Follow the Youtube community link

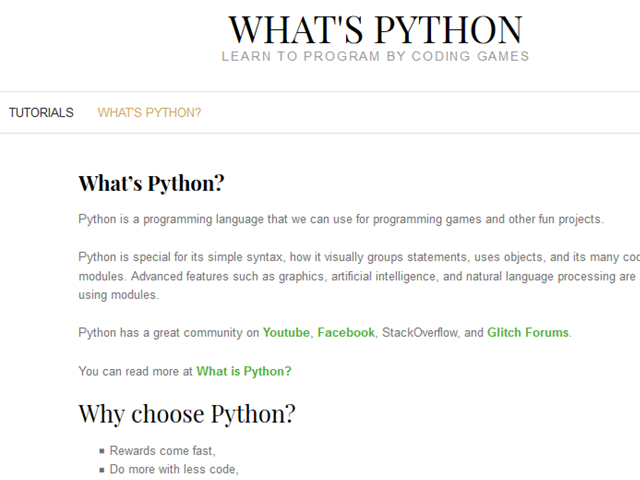coord(287,333)
